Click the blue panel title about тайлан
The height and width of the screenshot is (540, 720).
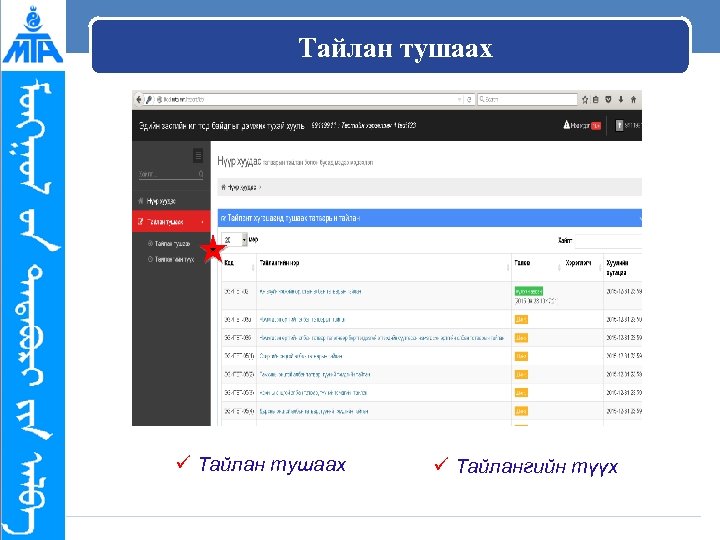tap(293, 218)
